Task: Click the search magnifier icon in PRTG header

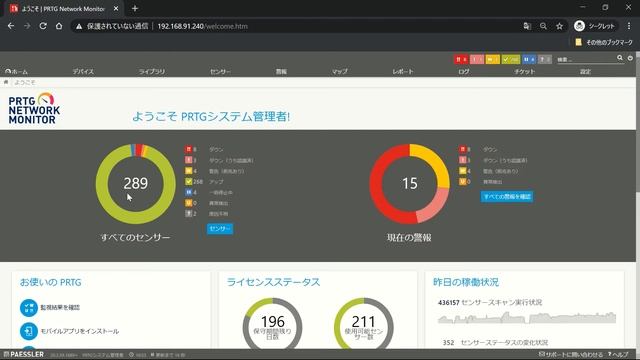Action: coord(620,58)
